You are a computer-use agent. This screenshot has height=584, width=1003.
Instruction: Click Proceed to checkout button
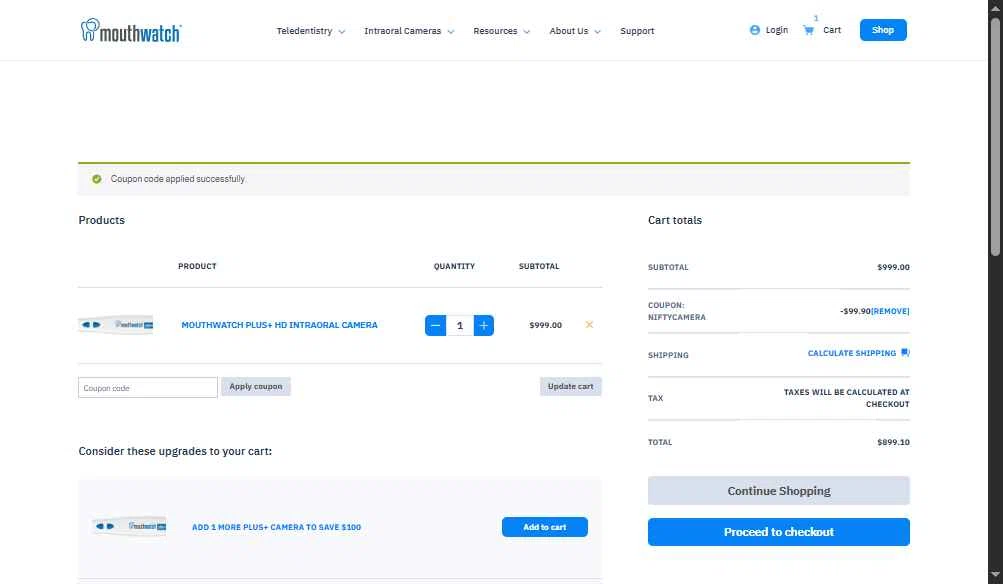[x=778, y=532]
